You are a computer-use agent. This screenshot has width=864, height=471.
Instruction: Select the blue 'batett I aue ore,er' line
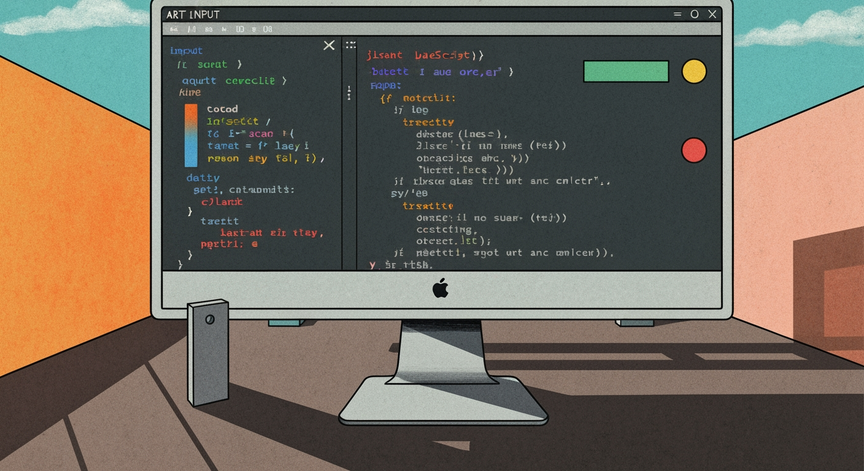click(x=442, y=72)
